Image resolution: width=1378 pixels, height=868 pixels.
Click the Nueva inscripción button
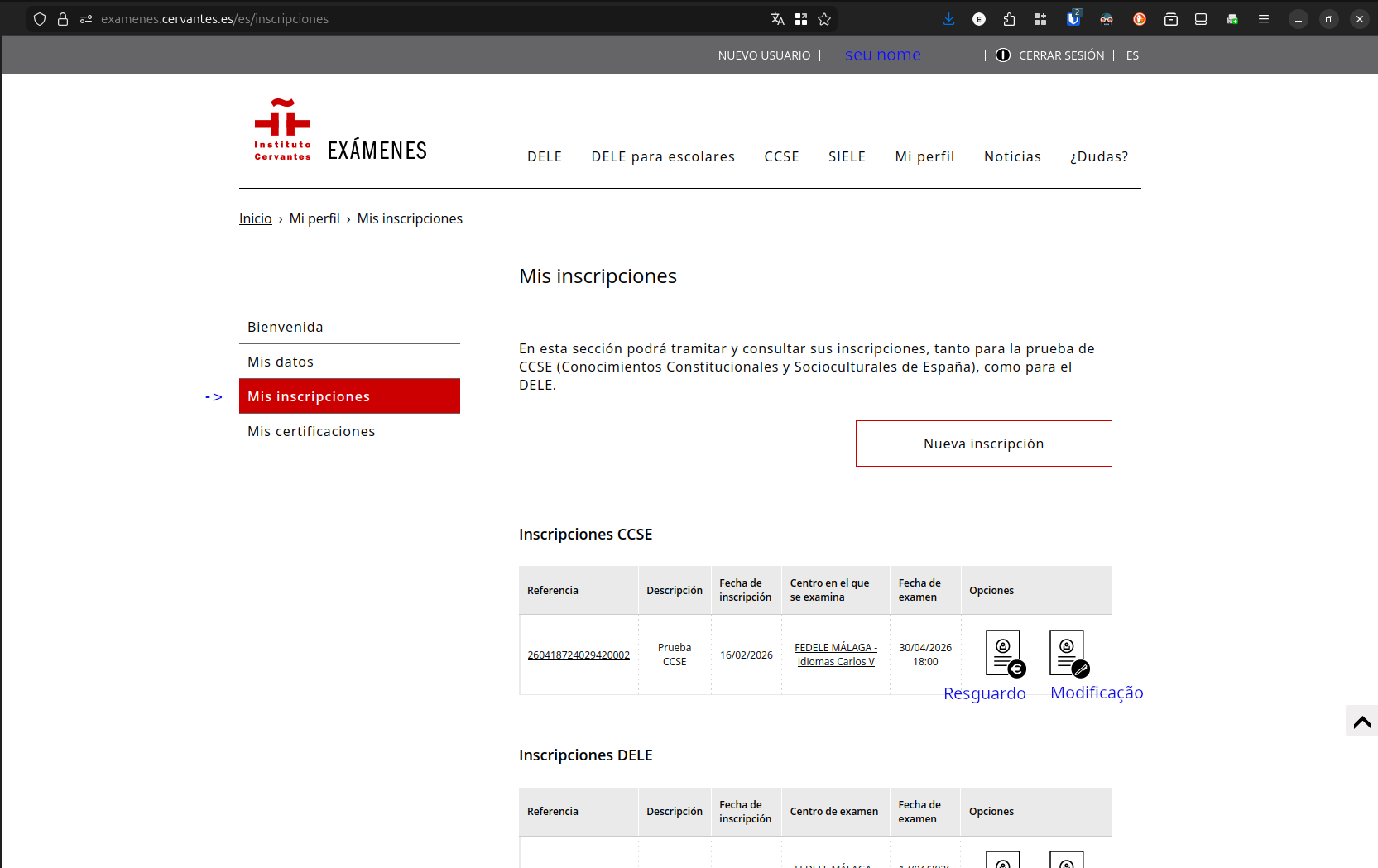pyautogui.click(x=983, y=444)
